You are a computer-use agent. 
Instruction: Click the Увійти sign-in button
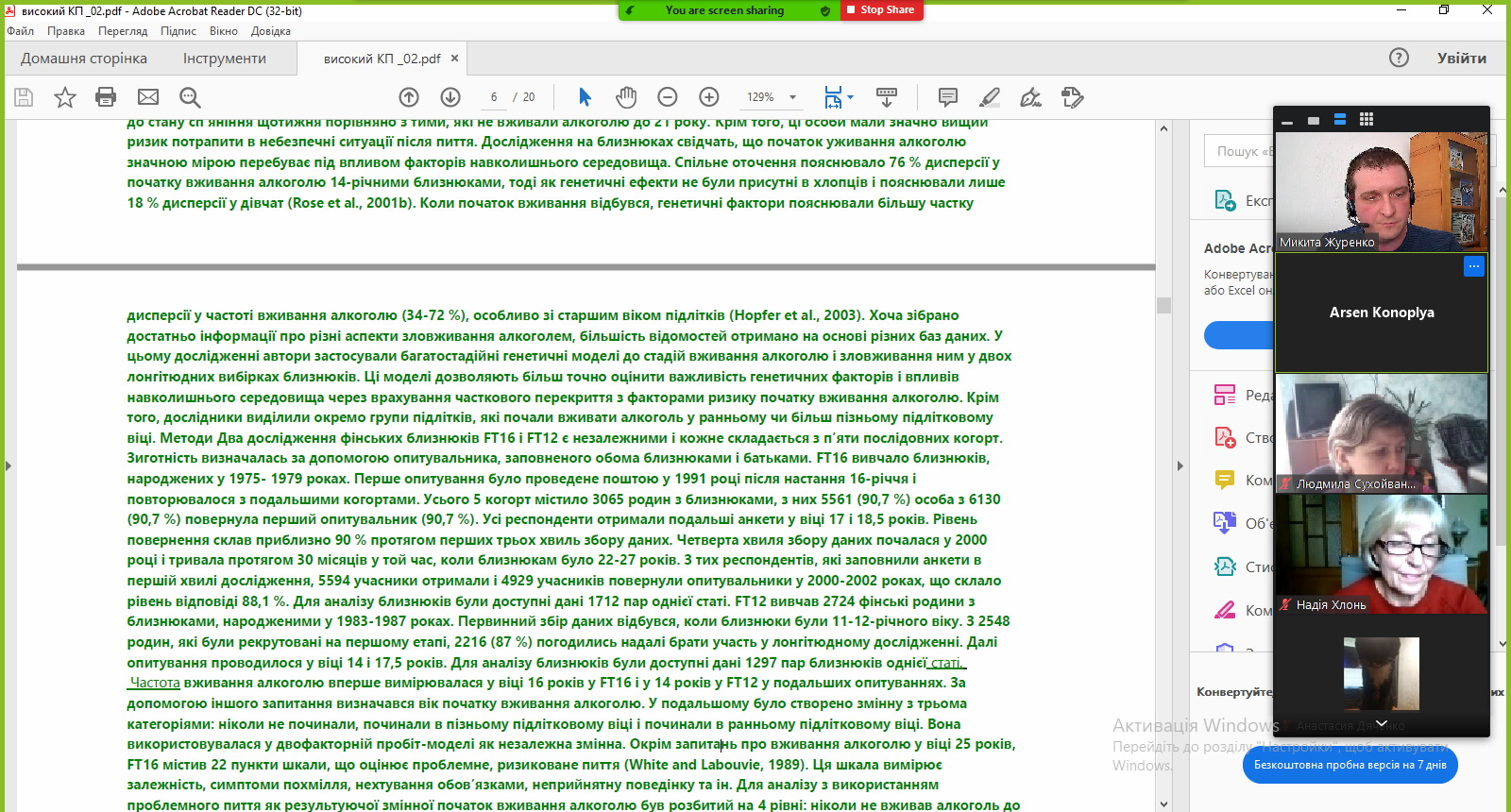[x=1461, y=59]
